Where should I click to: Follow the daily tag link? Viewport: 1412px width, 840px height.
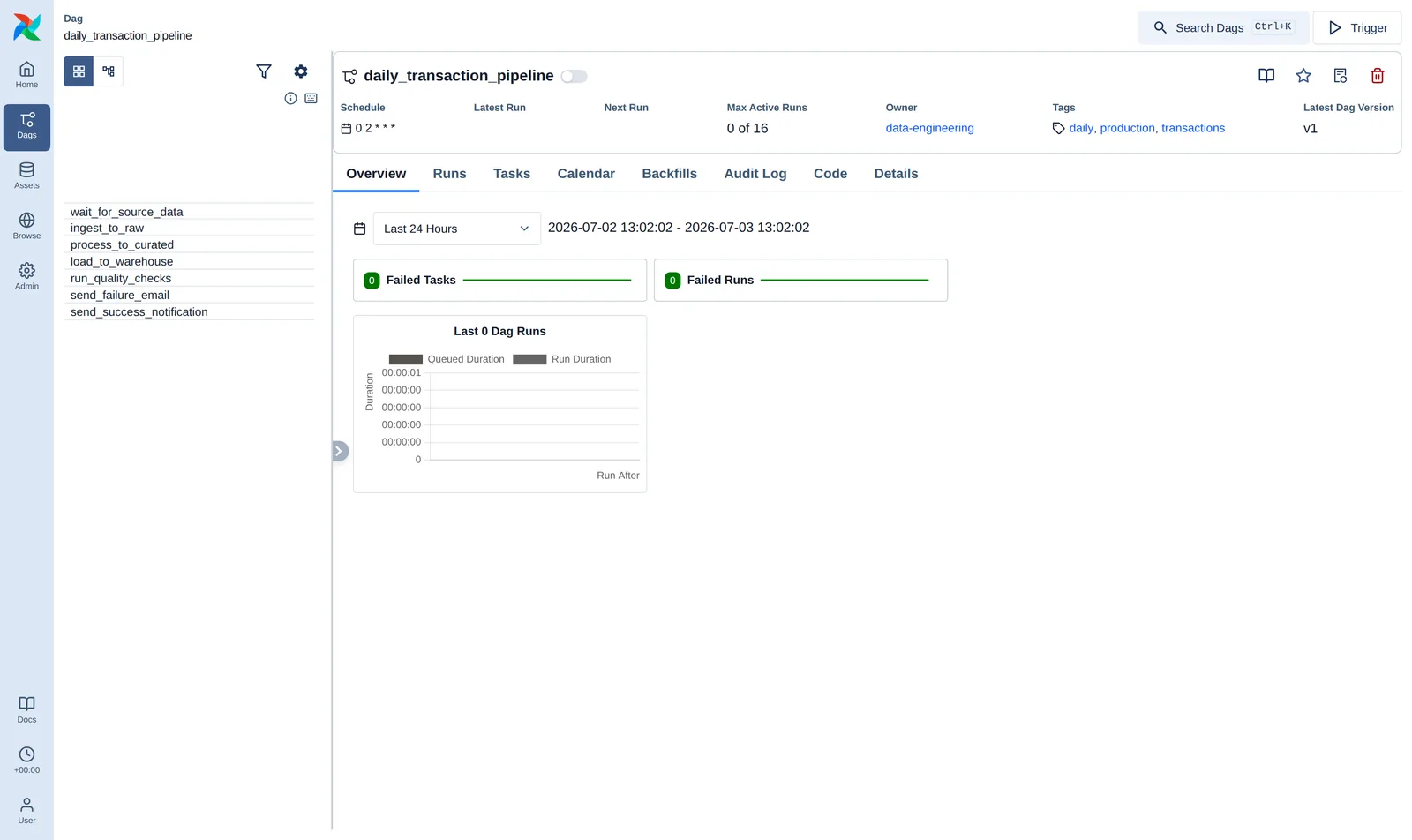tap(1081, 129)
